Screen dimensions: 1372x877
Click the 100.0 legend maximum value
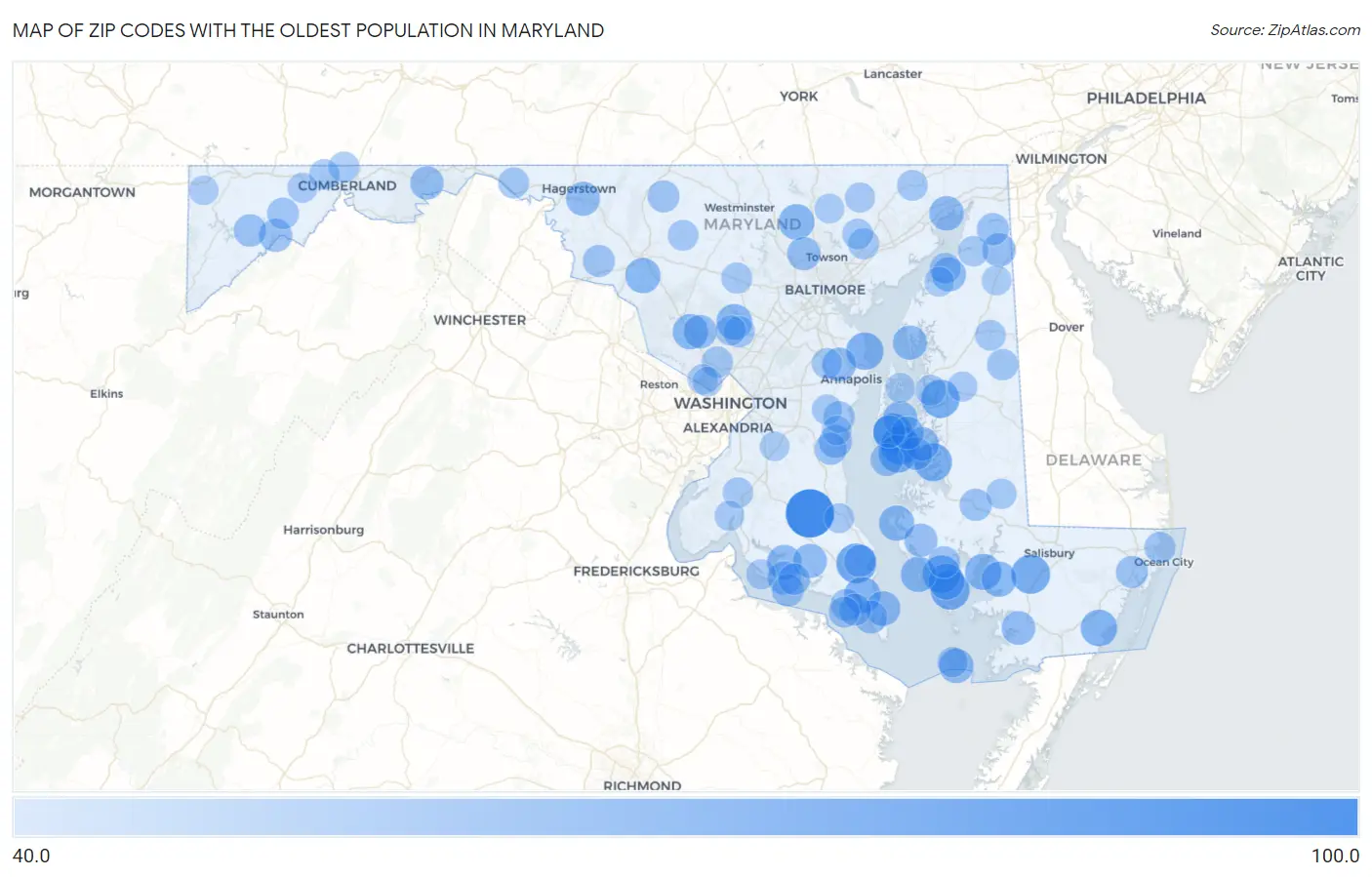click(x=1335, y=856)
